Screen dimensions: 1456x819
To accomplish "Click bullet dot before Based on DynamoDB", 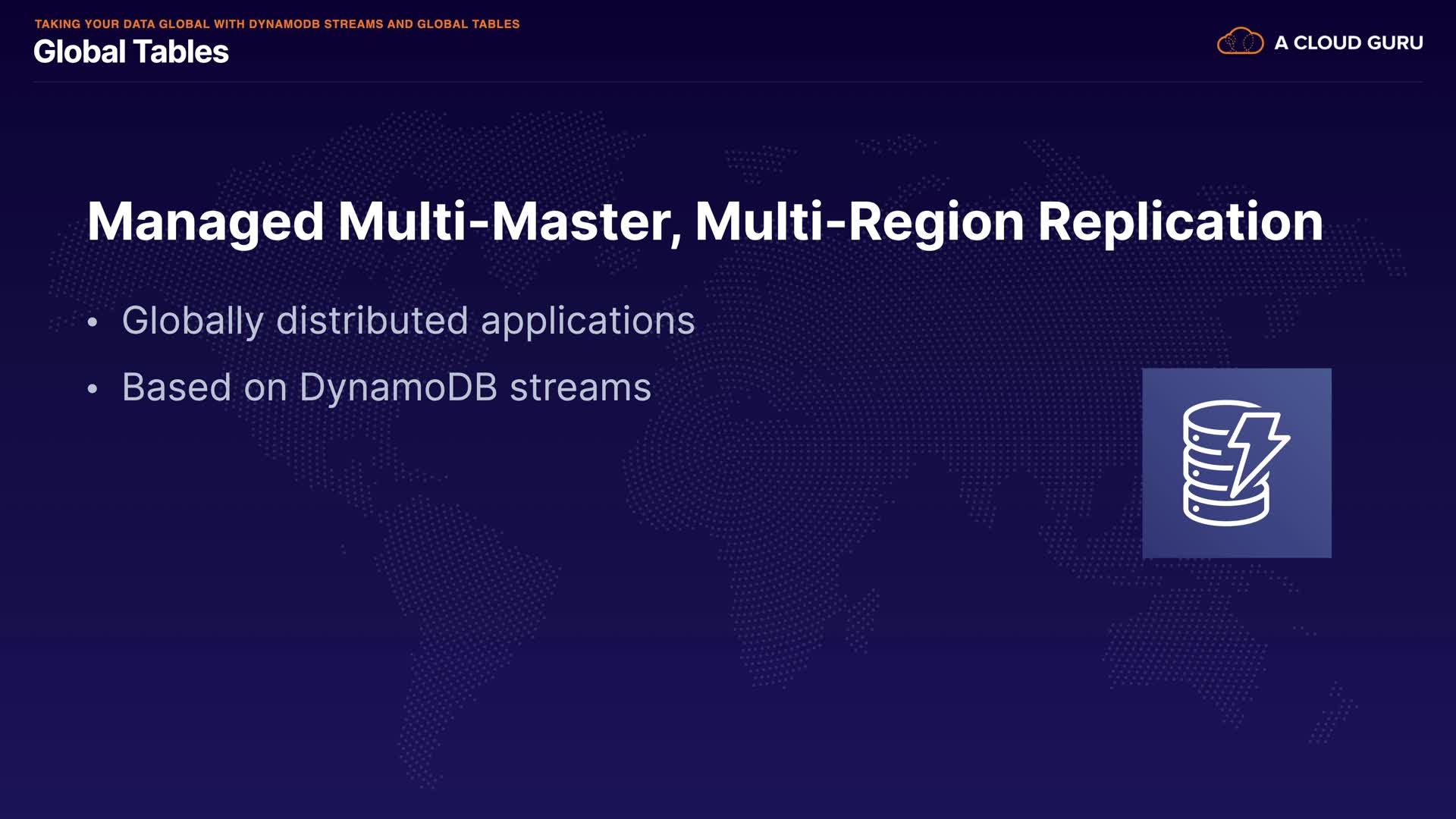I will click(93, 389).
